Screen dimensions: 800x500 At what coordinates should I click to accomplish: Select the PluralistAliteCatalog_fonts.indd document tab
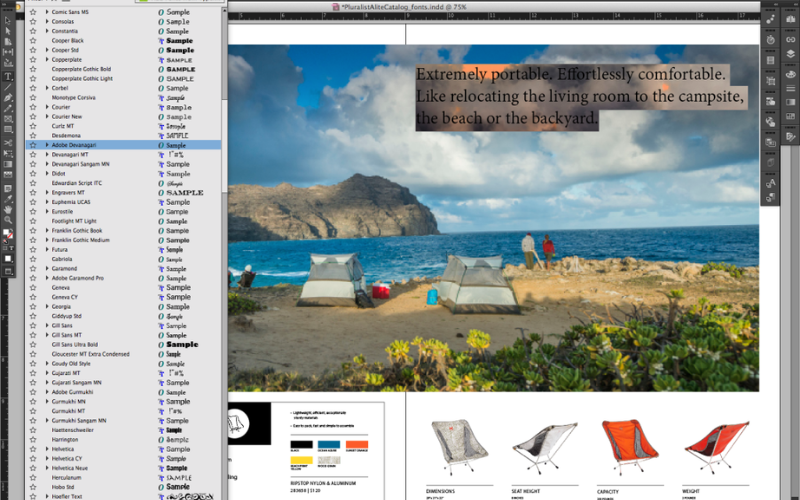click(393, 6)
